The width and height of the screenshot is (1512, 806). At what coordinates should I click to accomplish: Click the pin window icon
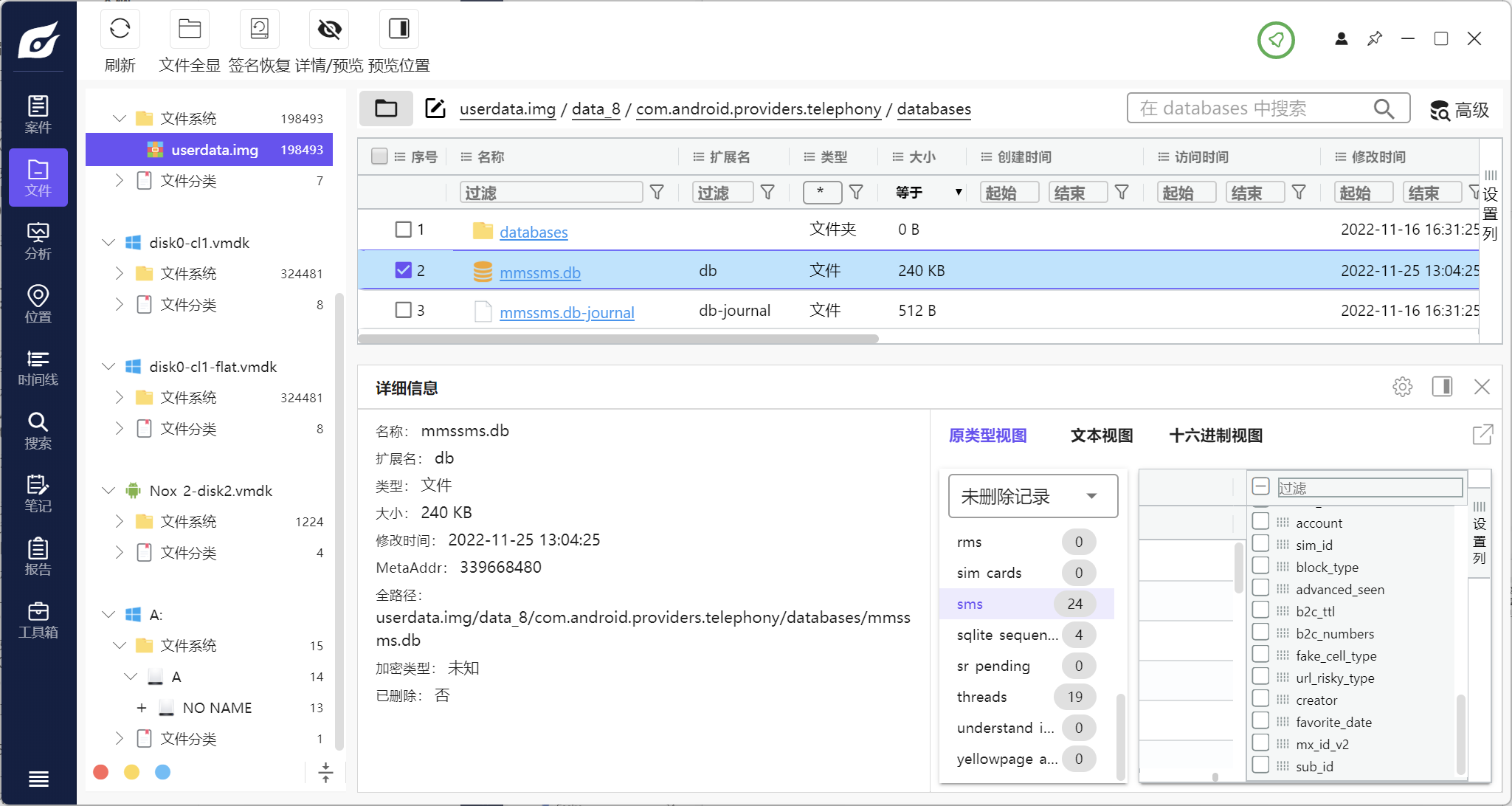(x=1375, y=38)
